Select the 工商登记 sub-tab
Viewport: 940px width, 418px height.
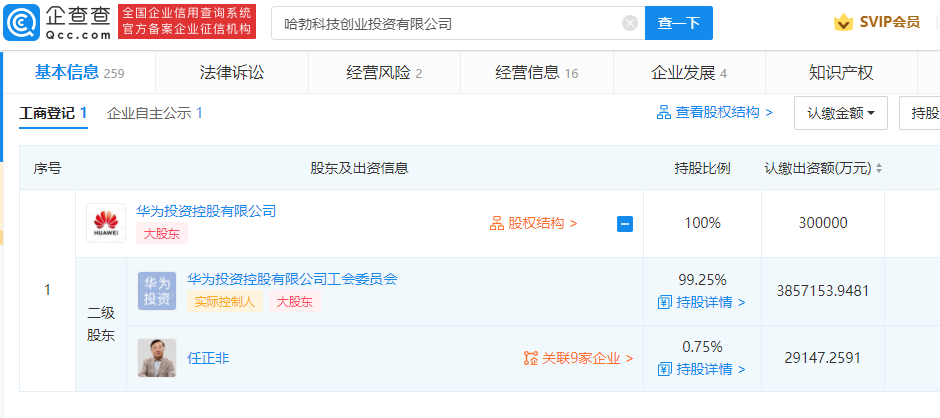[53, 113]
